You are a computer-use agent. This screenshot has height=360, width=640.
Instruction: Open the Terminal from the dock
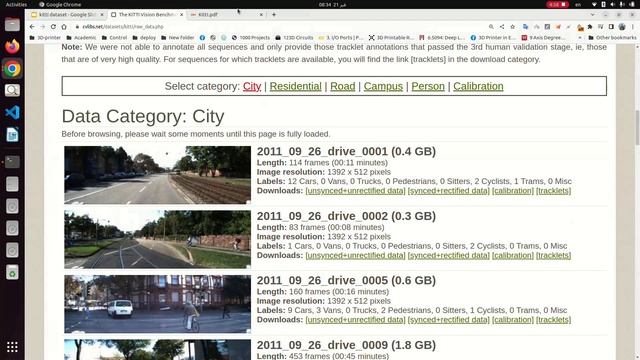point(12,162)
